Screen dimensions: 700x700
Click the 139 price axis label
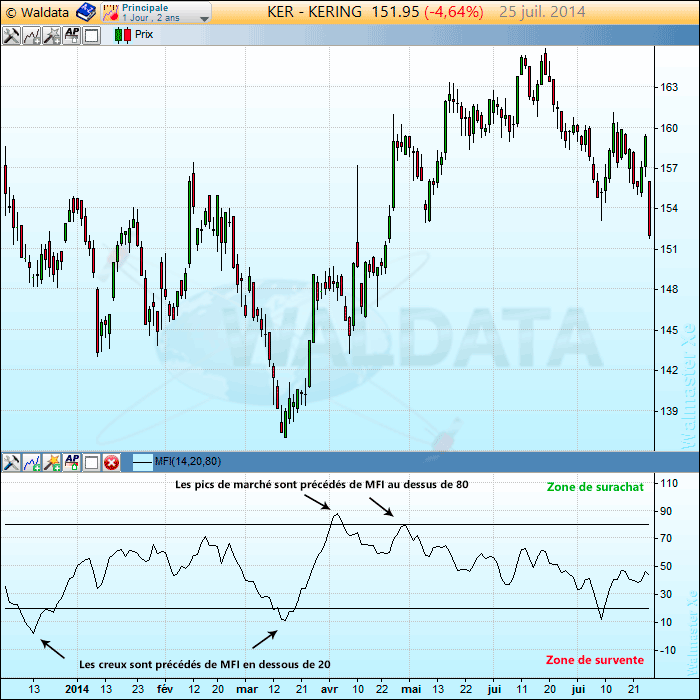(669, 411)
